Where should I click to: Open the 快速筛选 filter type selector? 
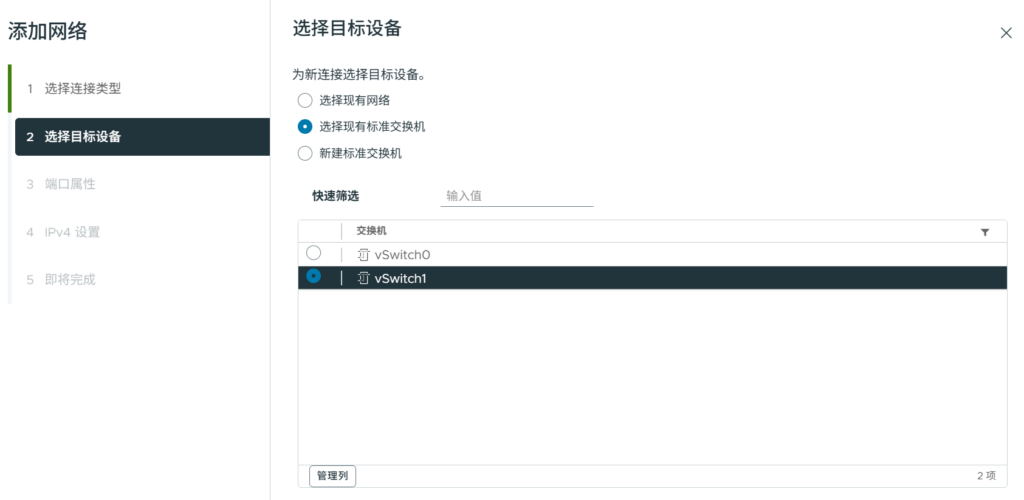(x=335, y=196)
